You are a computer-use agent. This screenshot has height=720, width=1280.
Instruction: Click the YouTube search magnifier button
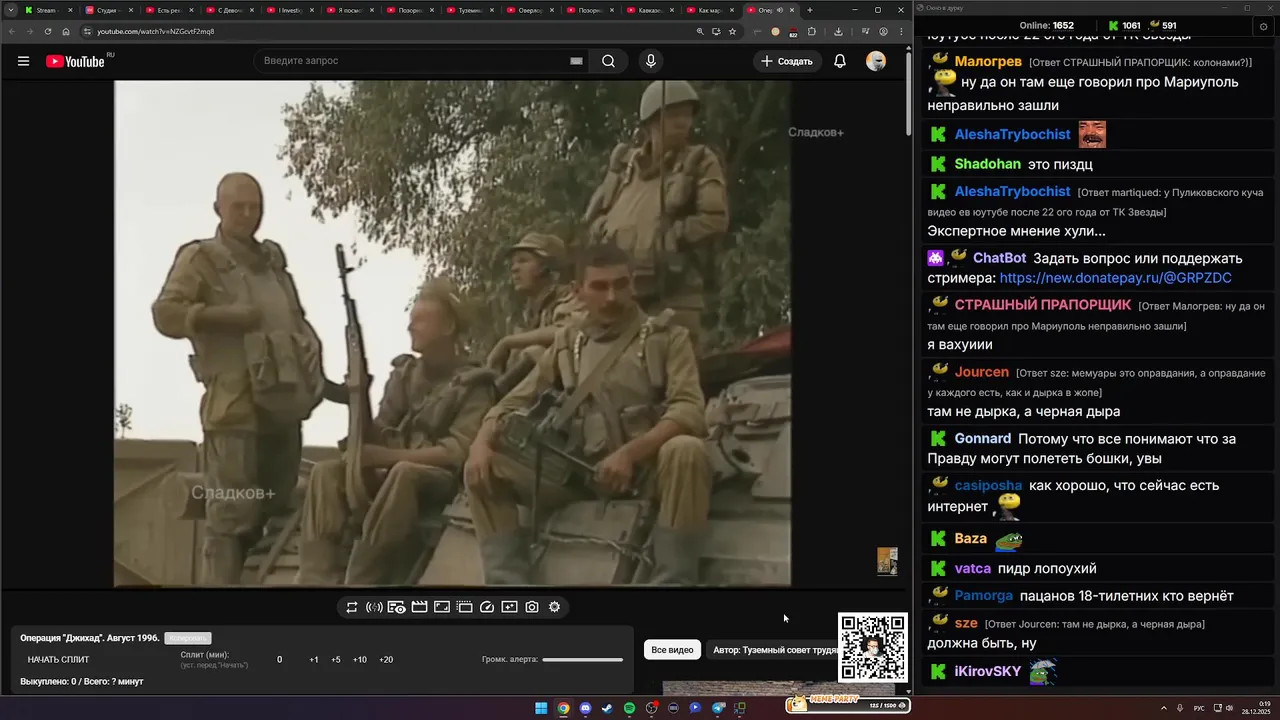point(608,61)
